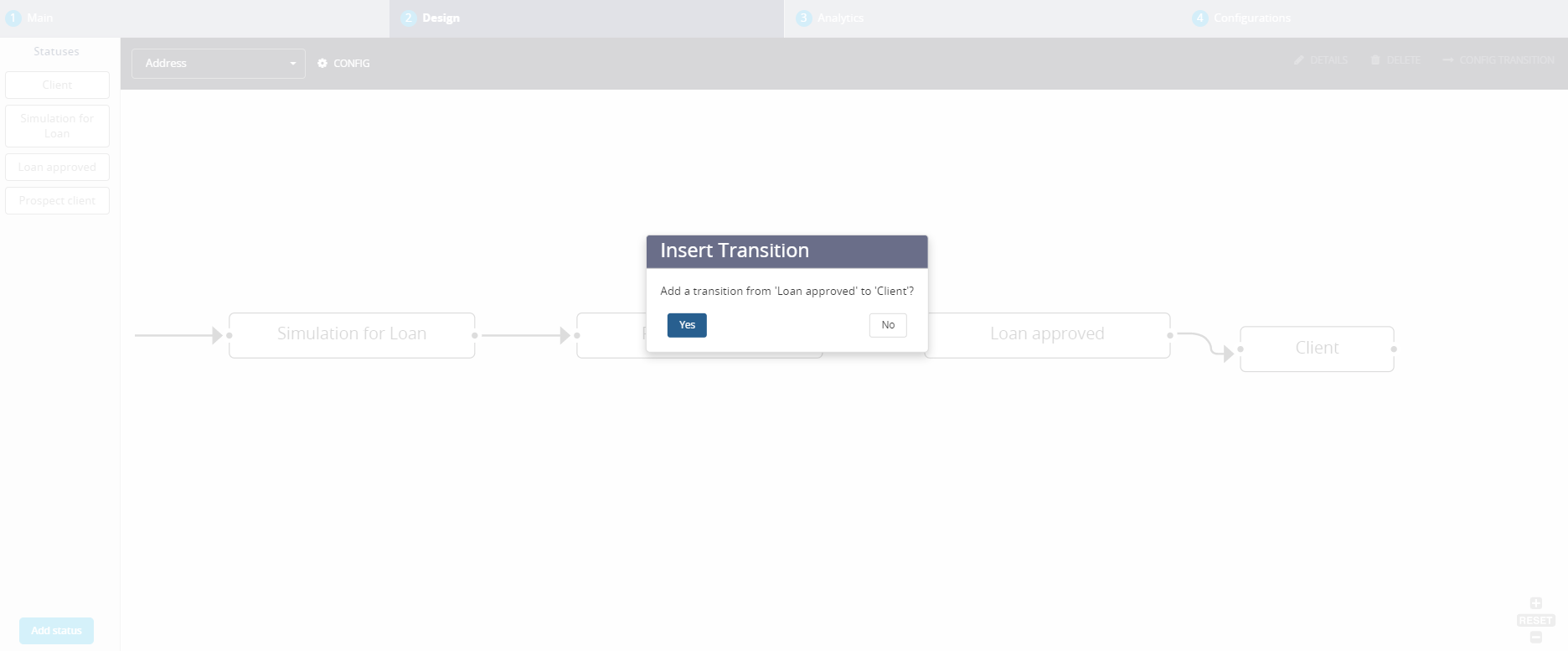Image resolution: width=1568 pixels, height=651 pixels.
Task: Click the arrow icon for CONFIG TRANSITION
Action: [x=1449, y=59]
